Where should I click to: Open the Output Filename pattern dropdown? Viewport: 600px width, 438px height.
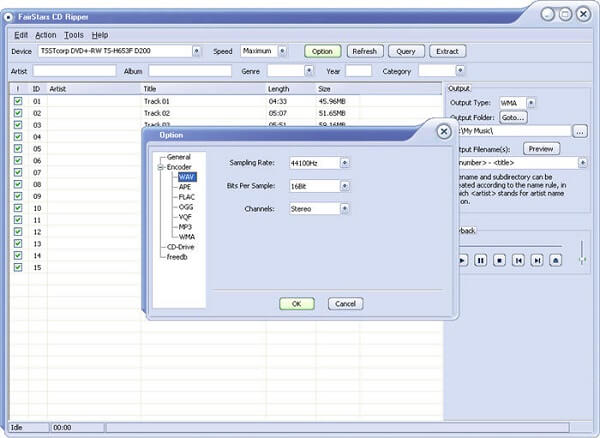pyautogui.click(x=582, y=163)
